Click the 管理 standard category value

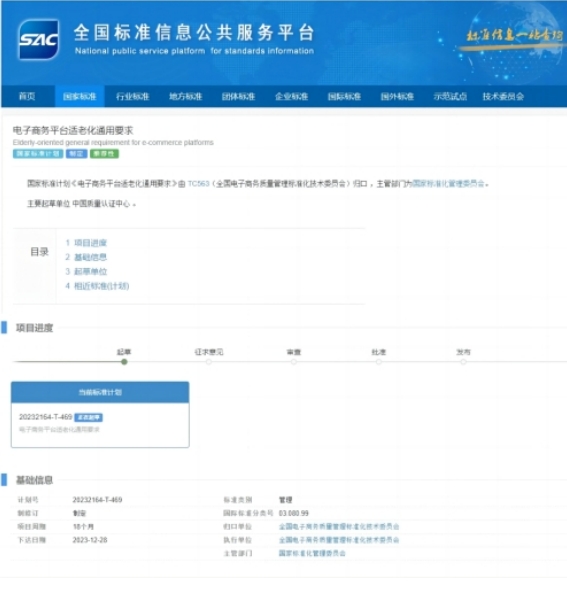coord(285,500)
